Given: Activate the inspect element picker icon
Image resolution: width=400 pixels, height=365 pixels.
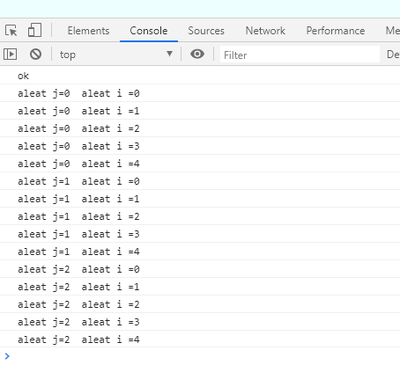Looking at the screenshot, I should point(11,31).
